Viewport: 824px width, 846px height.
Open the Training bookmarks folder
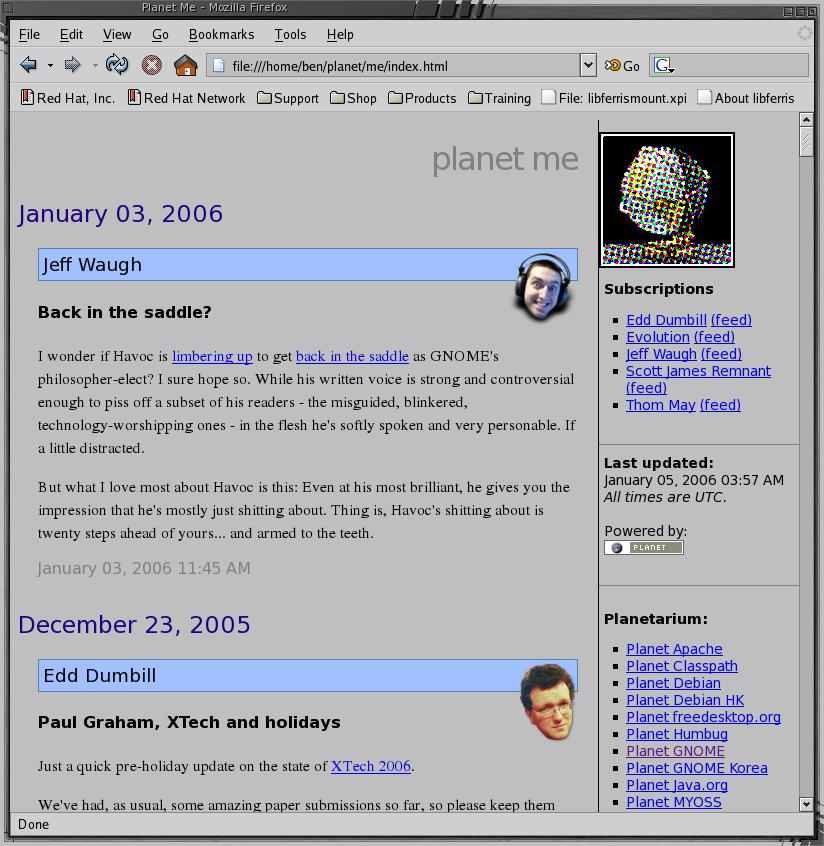coord(499,98)
